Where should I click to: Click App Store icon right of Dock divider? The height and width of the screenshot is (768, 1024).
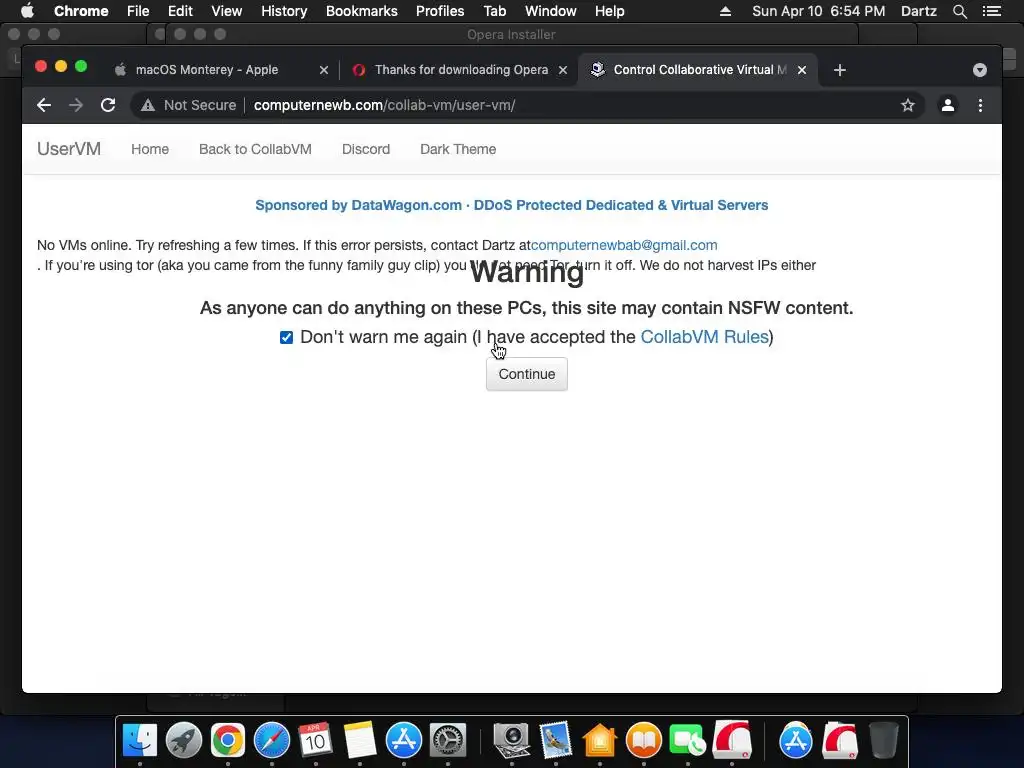click(x=795, y=741)
